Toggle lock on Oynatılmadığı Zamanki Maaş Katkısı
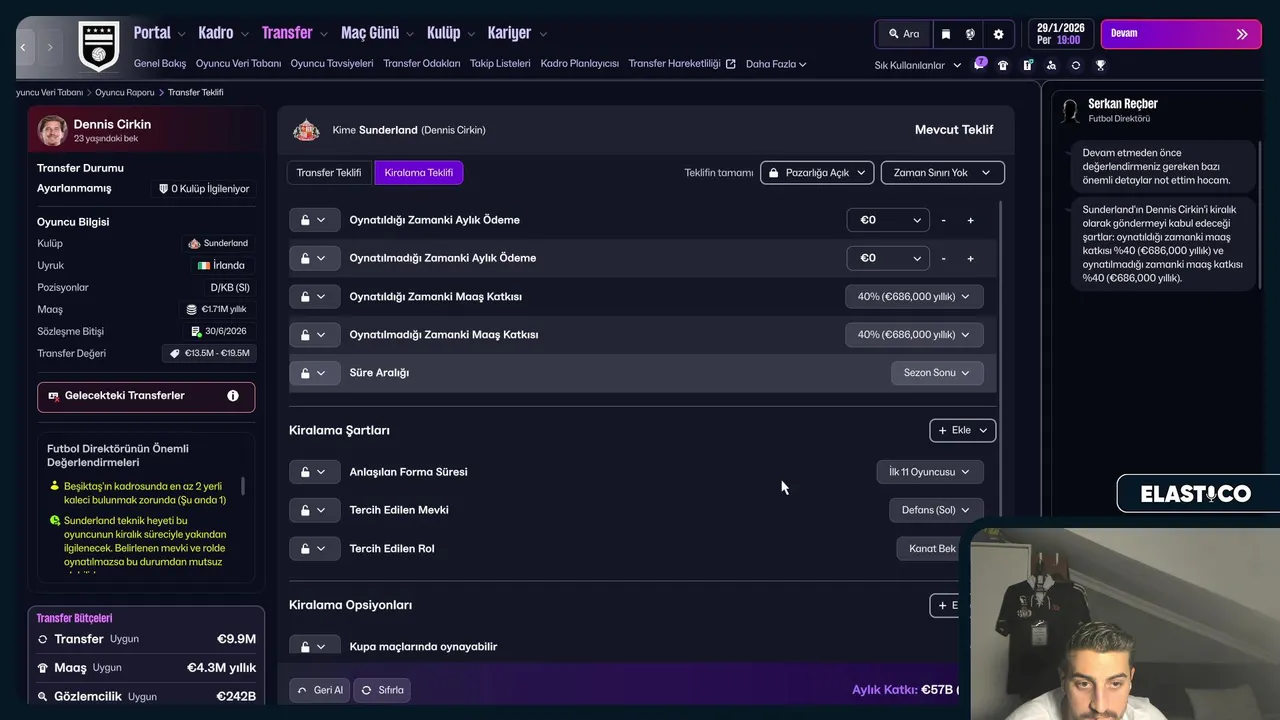1280x720 pixels. pos(313,335)
